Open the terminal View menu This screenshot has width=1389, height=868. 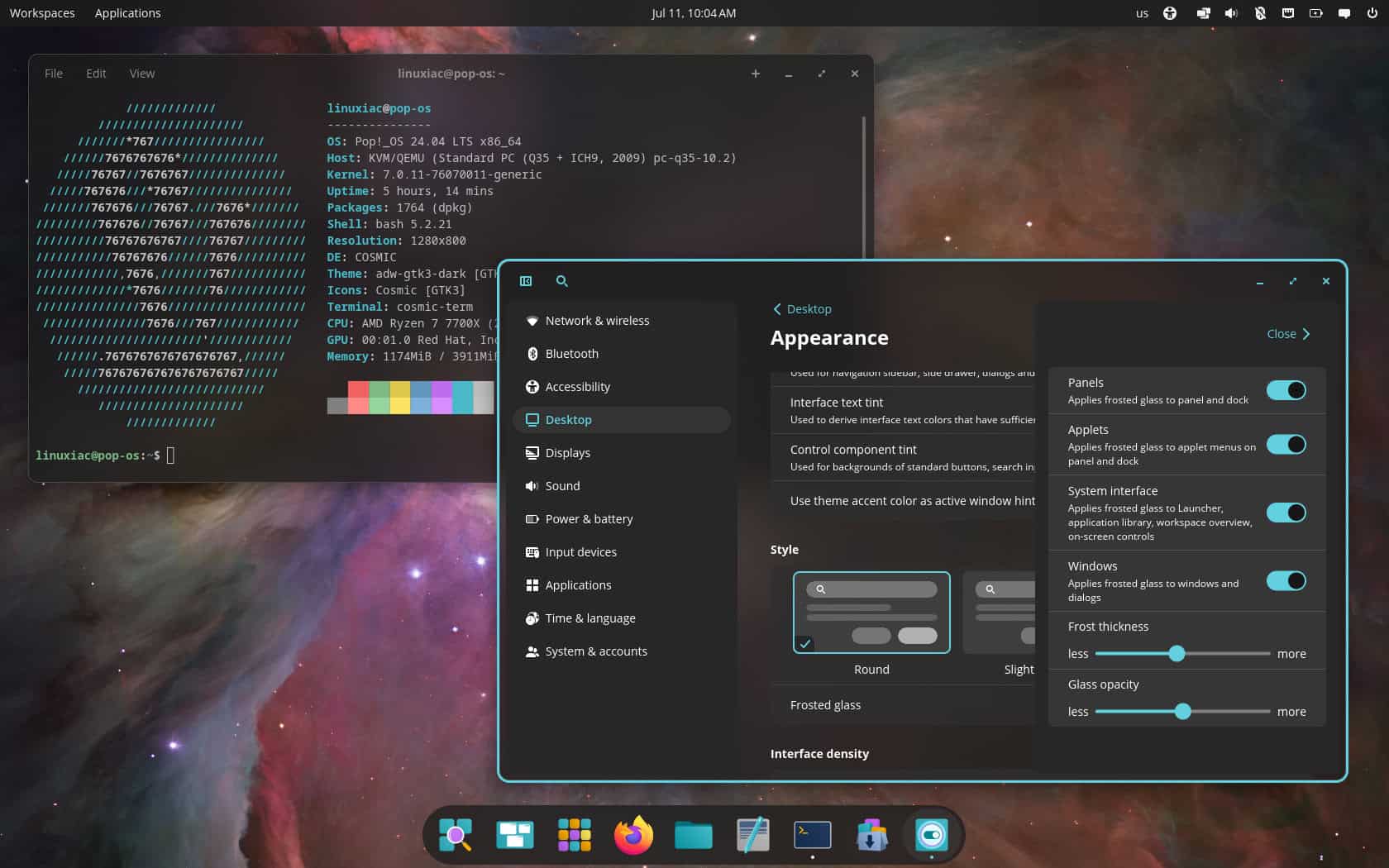coord(142,74)
